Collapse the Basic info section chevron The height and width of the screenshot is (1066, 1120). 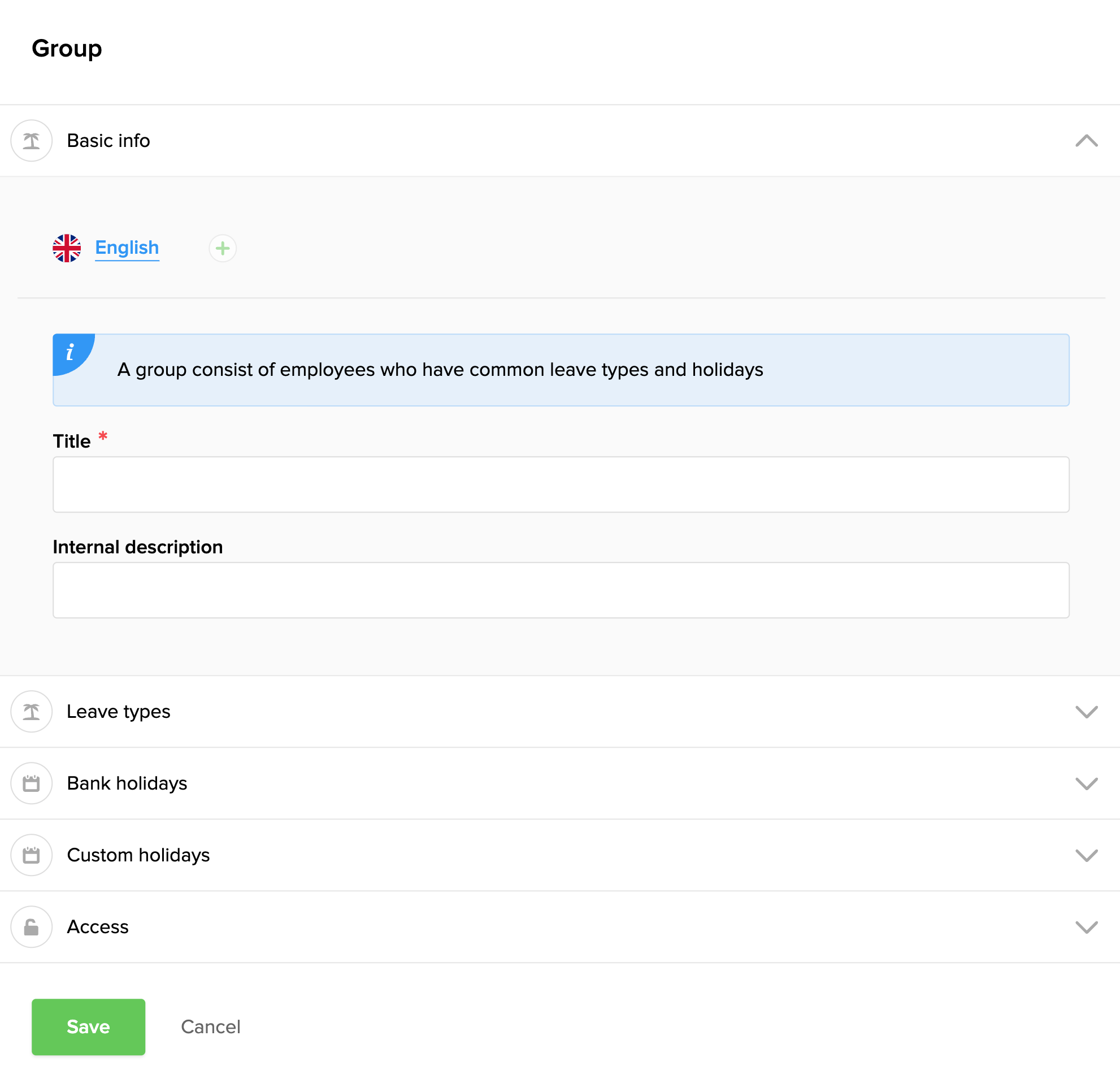pos(1086,140)
